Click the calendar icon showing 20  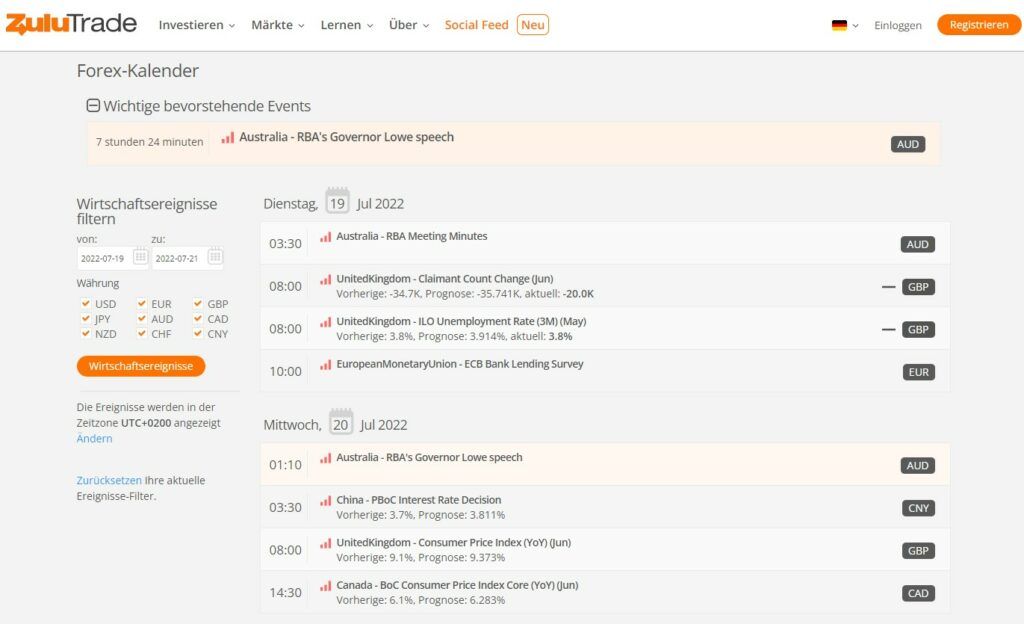pyautogui.click(x=340, y=423)
